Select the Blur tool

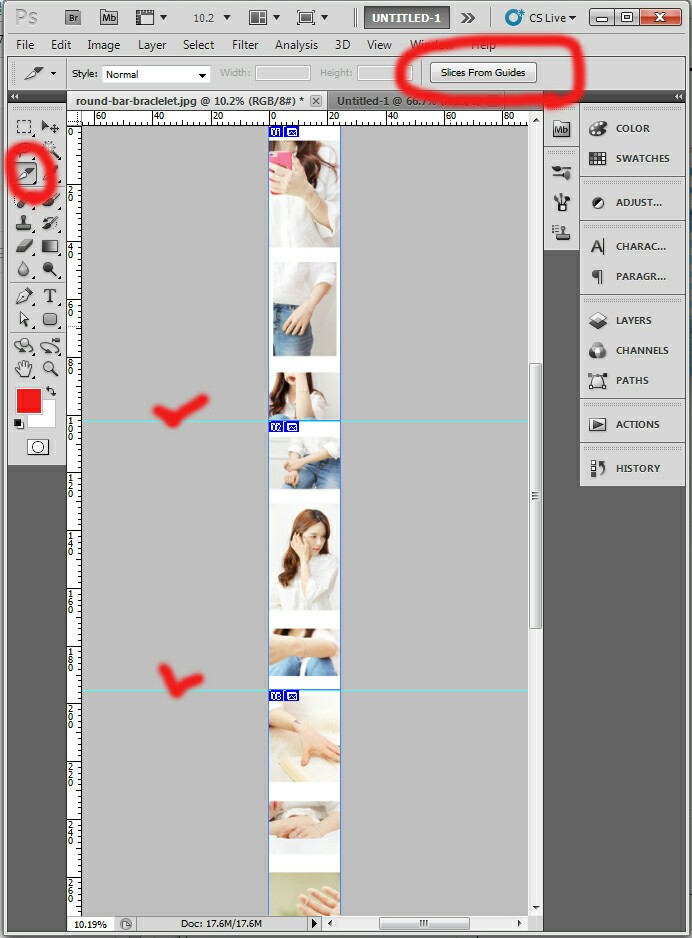24,269
